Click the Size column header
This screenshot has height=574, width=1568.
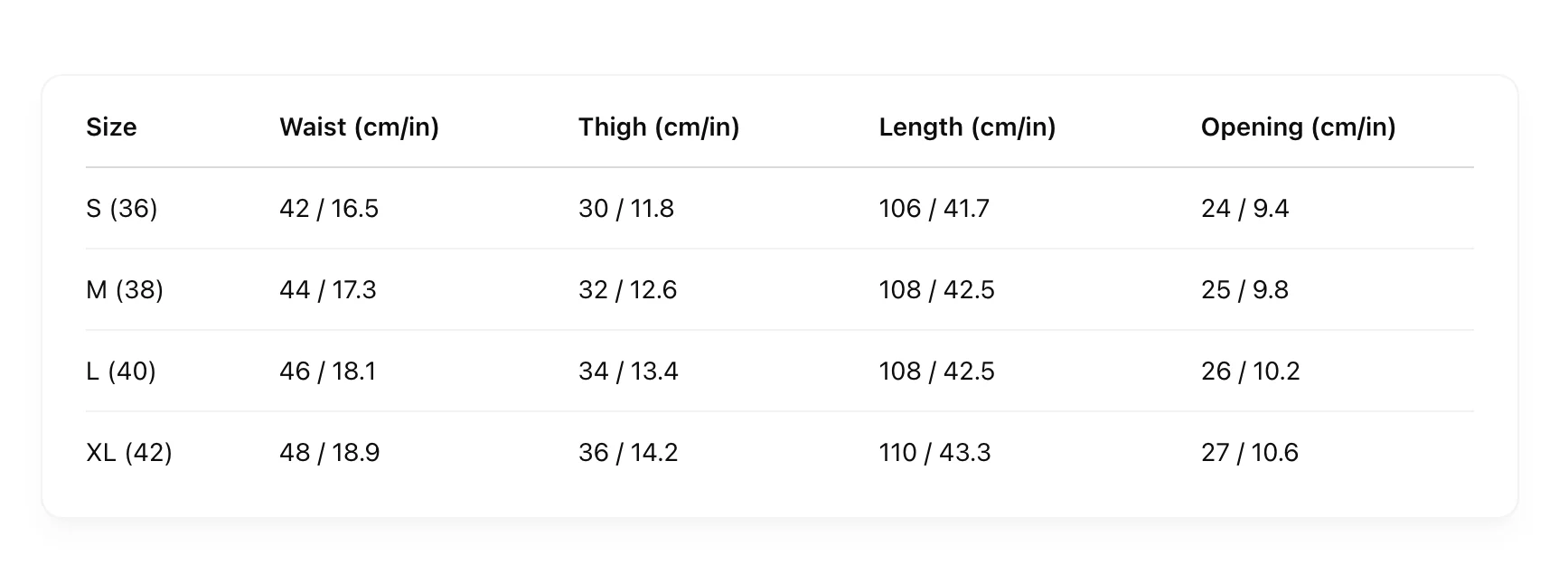111,127
